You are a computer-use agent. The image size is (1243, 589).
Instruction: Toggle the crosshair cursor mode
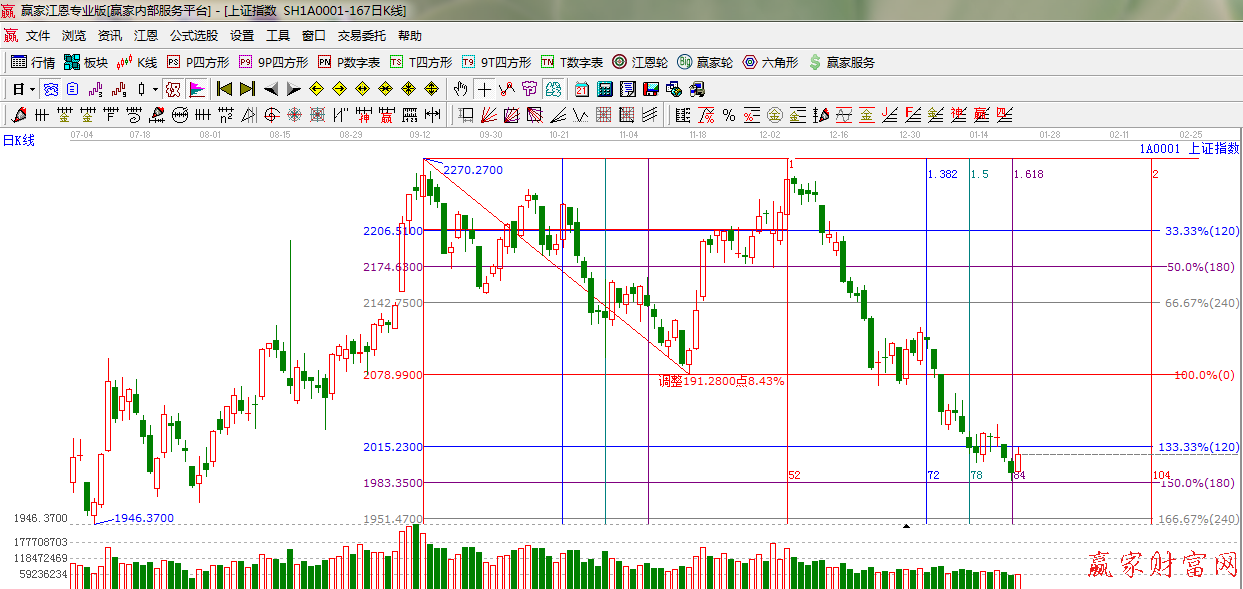pyautogui.click(x=484, y=89)
